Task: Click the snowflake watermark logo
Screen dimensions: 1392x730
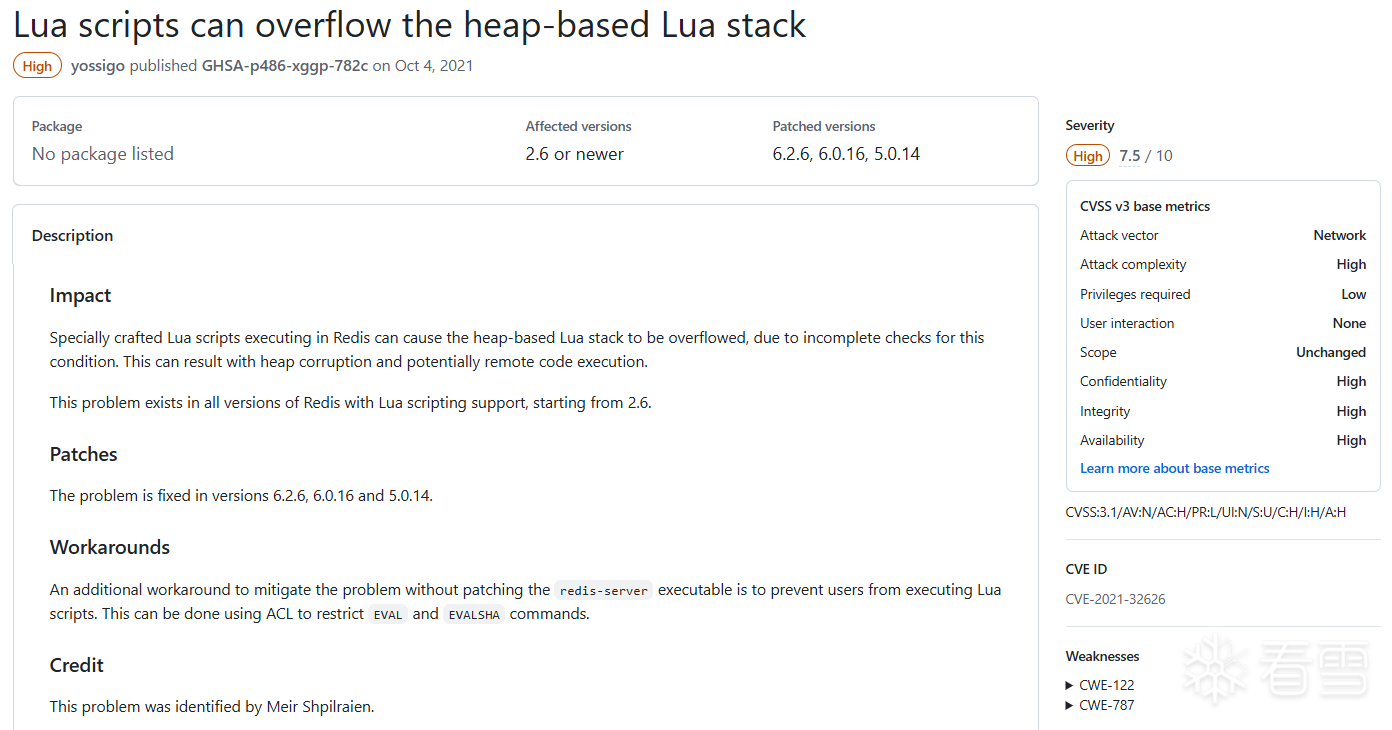Action: pos(1215,668)
